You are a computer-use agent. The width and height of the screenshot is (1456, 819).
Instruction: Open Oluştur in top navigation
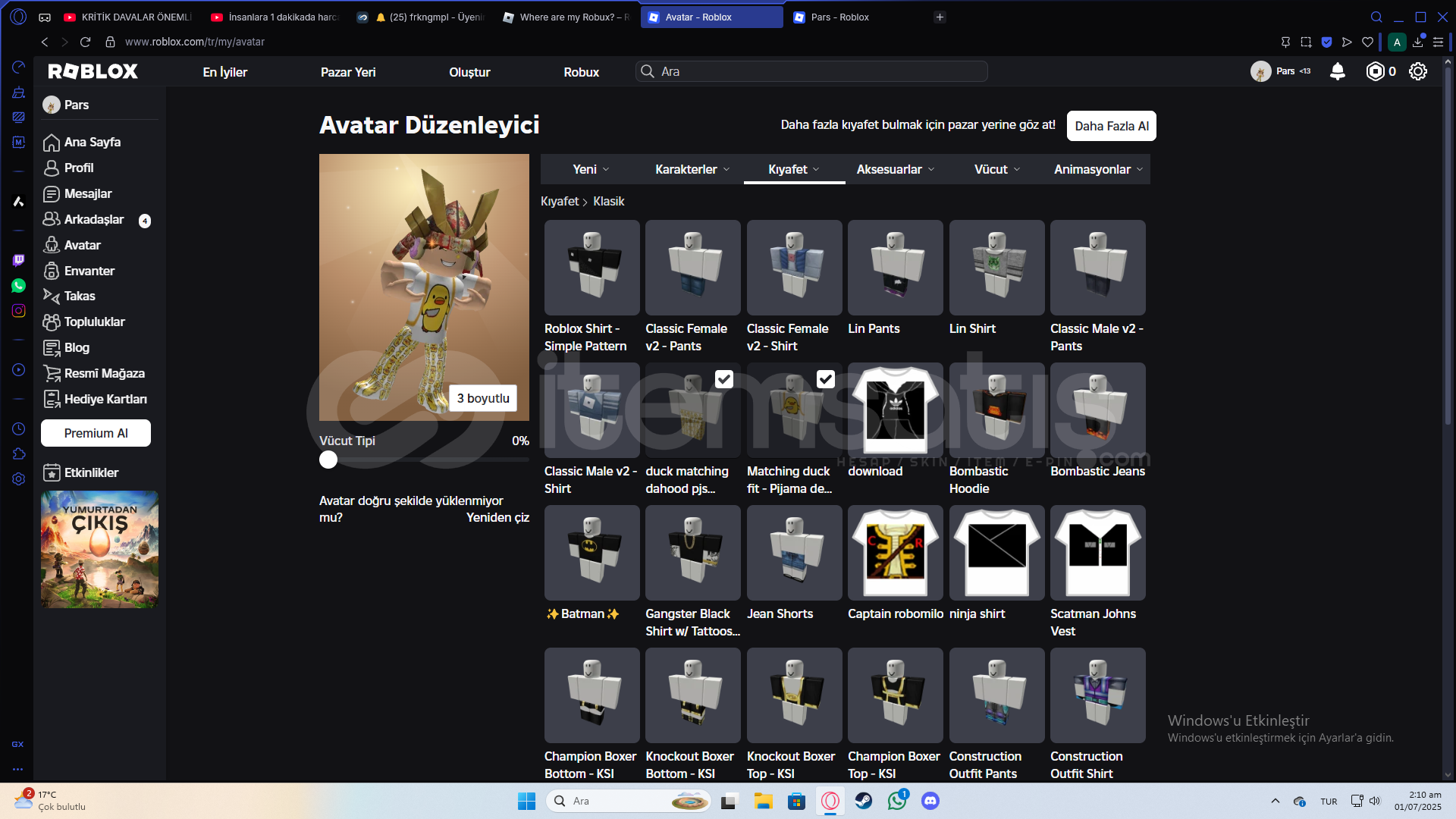point(469,72)
